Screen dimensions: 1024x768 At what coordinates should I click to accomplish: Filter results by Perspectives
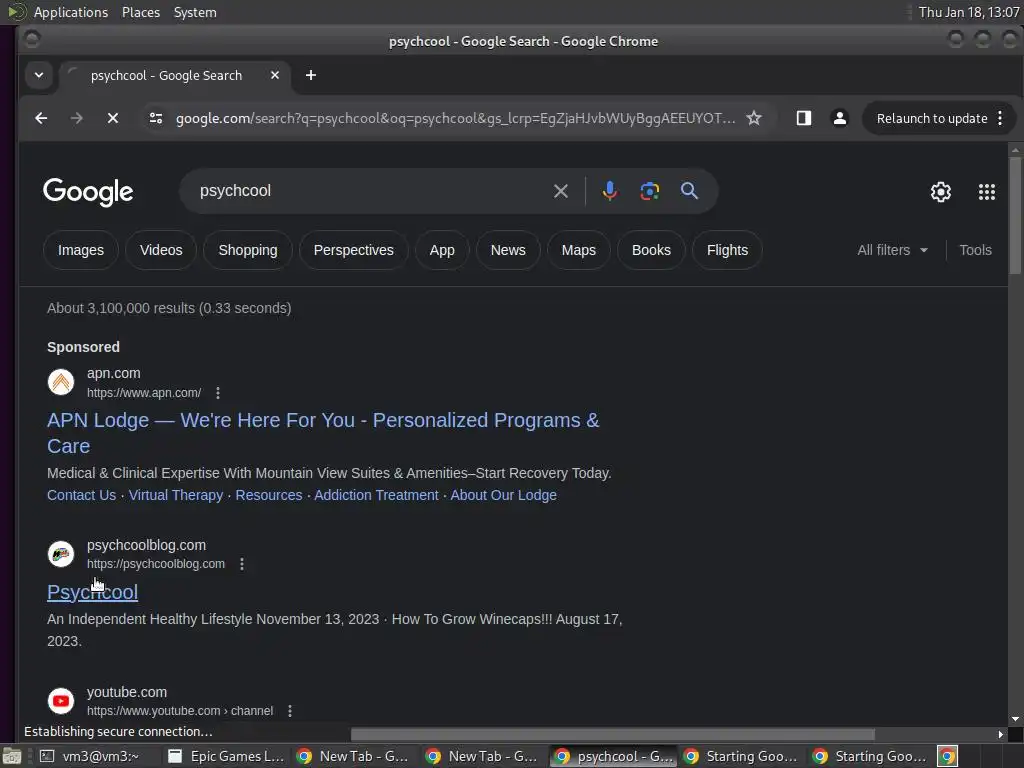tap(353, 250)
